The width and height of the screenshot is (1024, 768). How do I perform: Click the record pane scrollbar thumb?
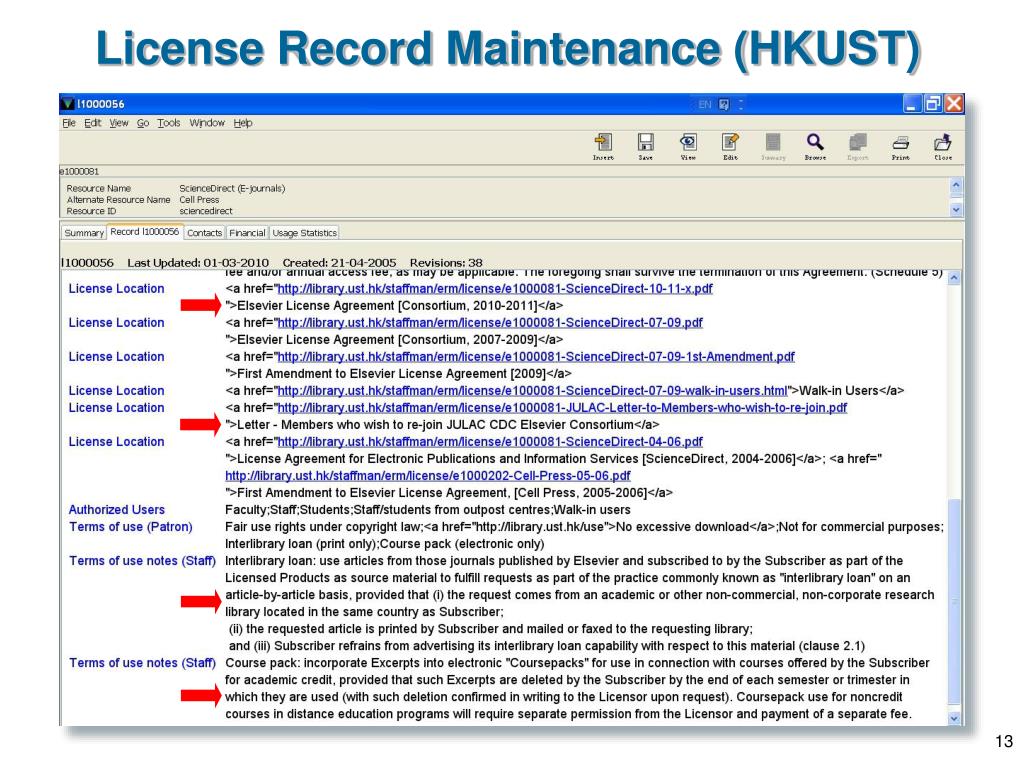pos(953,602)
